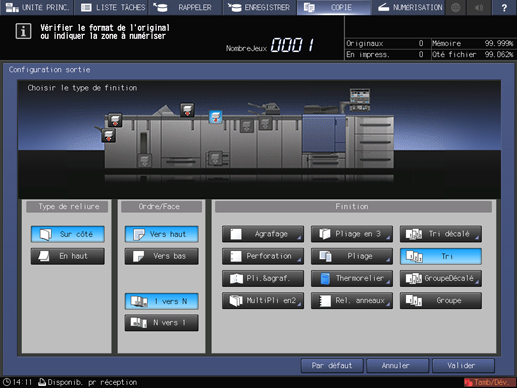Toggle Vers bas output face

[162, 256]
